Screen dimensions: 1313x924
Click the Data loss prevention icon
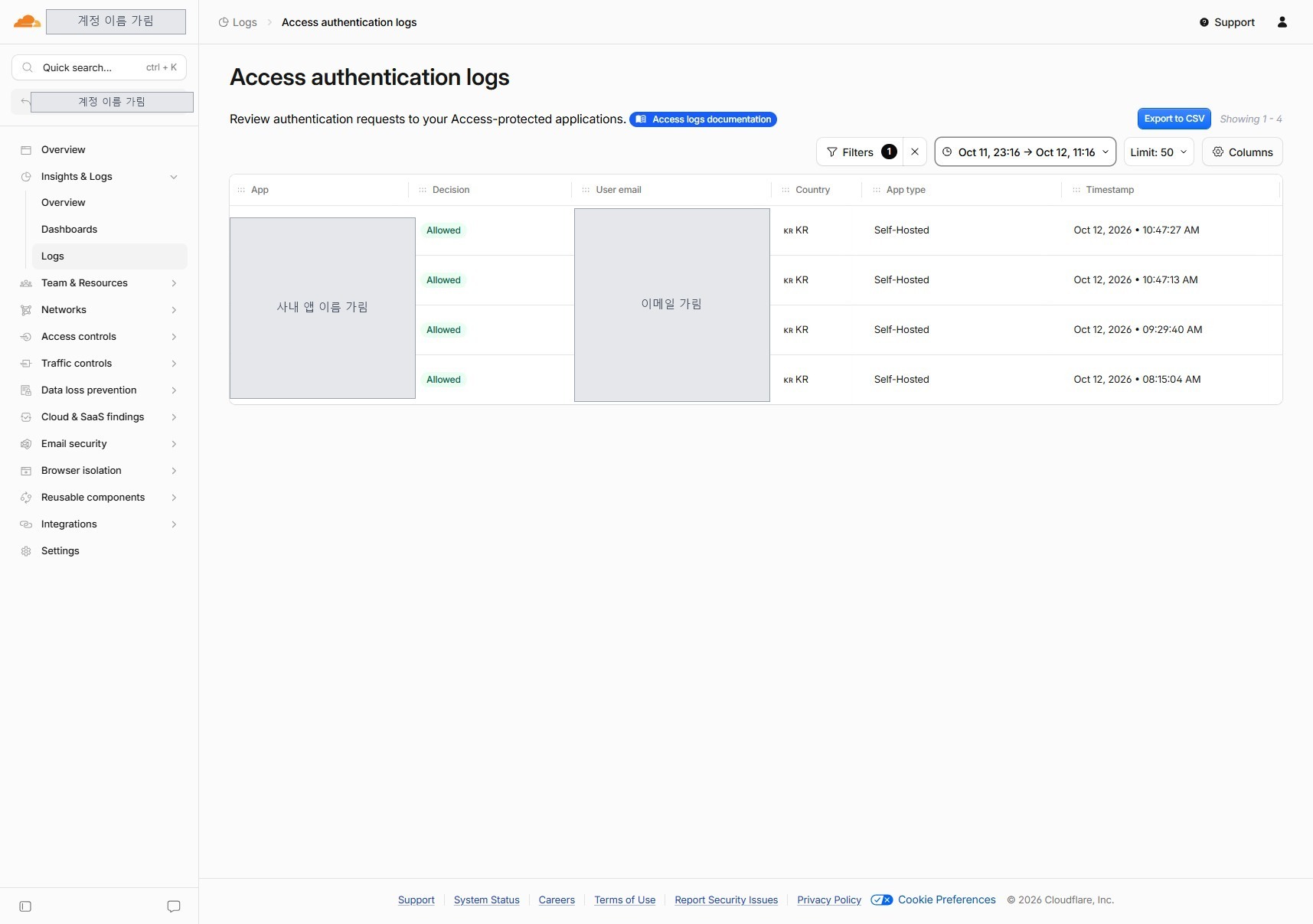26,390
